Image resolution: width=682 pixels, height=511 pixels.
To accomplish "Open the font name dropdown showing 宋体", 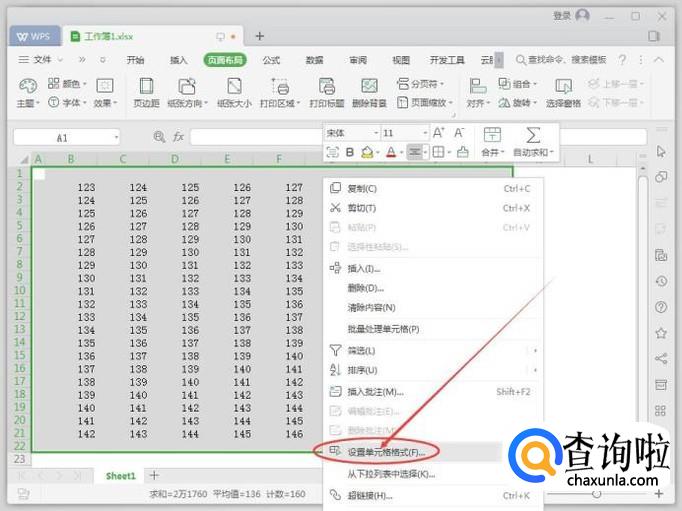I will [x=351, y=133].
